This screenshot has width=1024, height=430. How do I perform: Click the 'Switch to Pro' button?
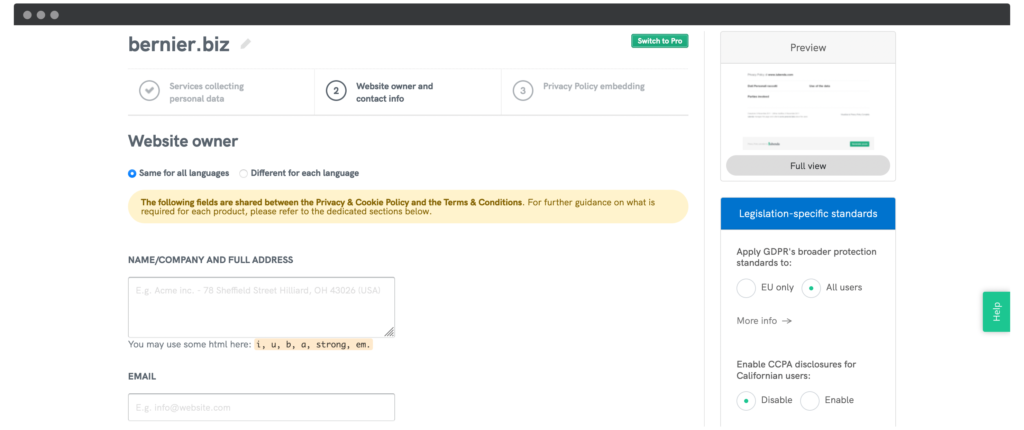pyautogui.click(x=659, y=41)
